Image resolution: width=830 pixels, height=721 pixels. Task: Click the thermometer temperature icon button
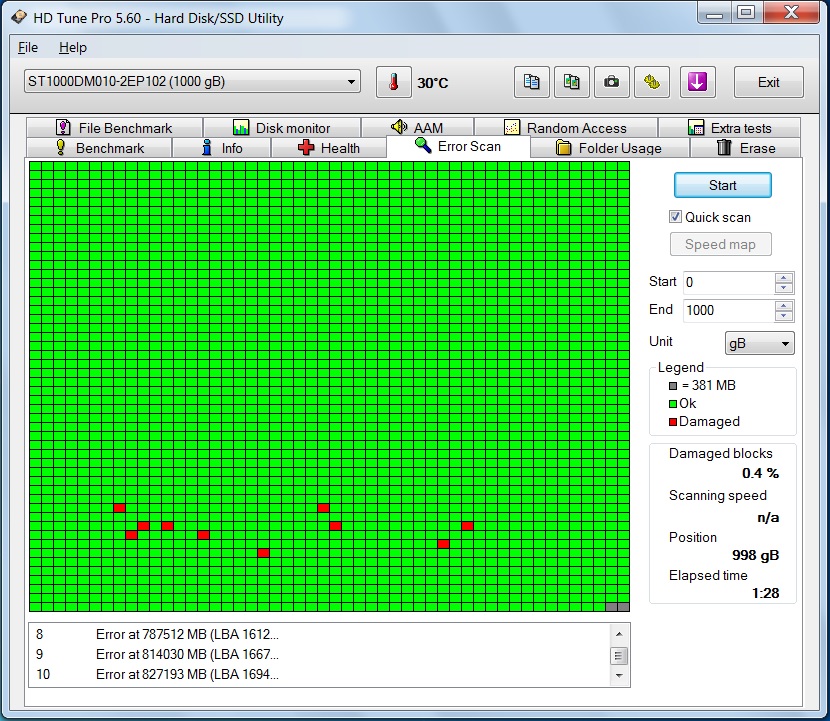tap(393, 82)
